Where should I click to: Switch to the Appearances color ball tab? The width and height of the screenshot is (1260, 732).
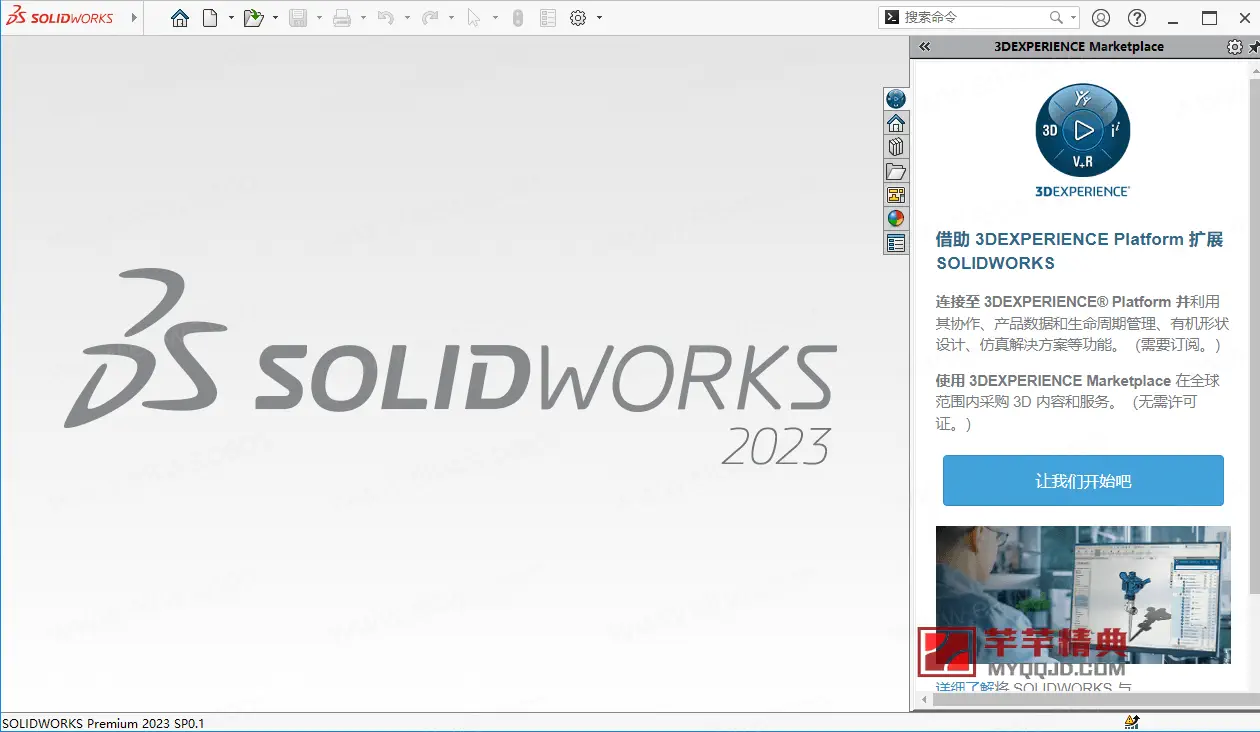point(896,218)
